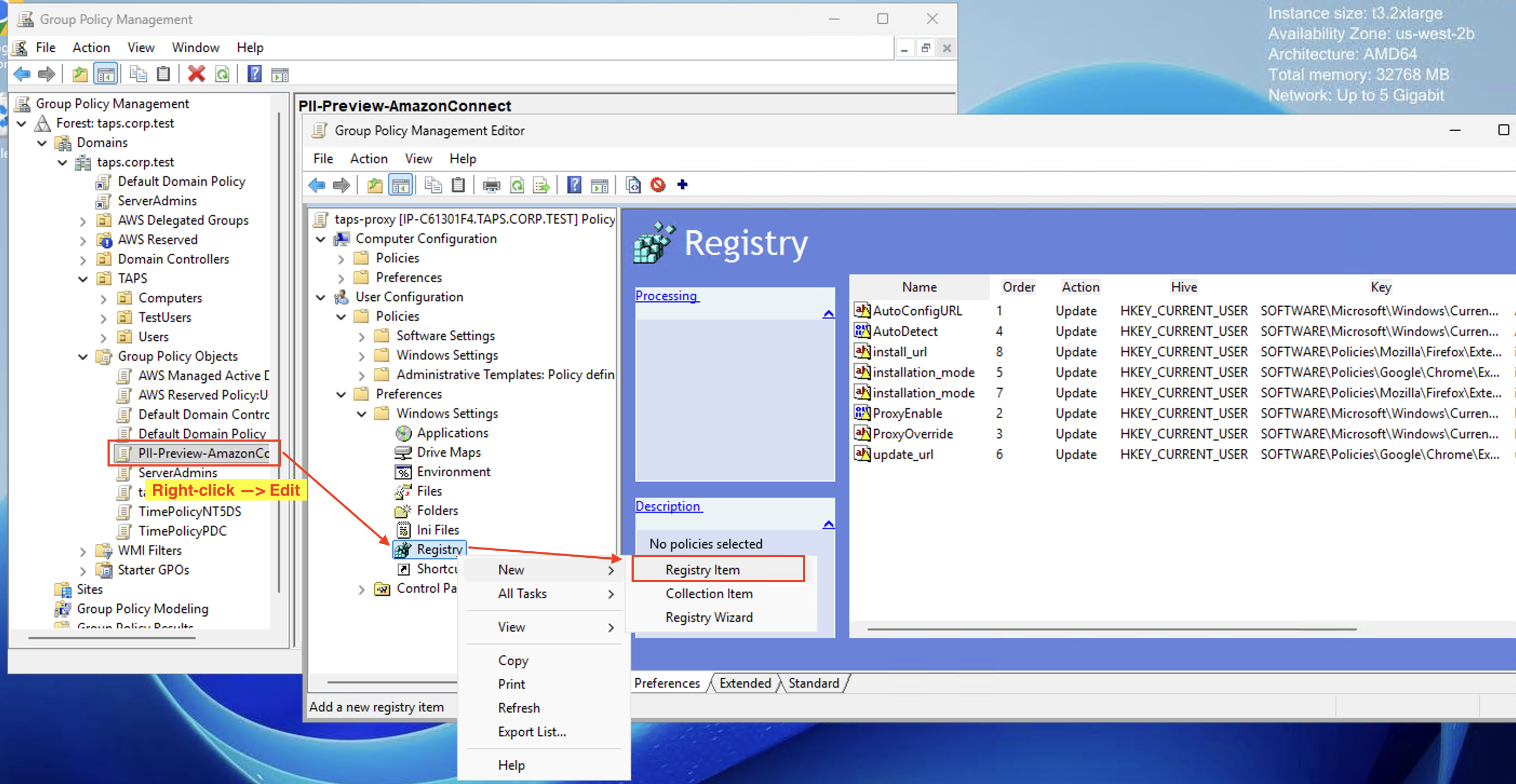This screenshot has height=784, width=1516.
Task: Click Refresh in context menu
Action: pos(519,707)
